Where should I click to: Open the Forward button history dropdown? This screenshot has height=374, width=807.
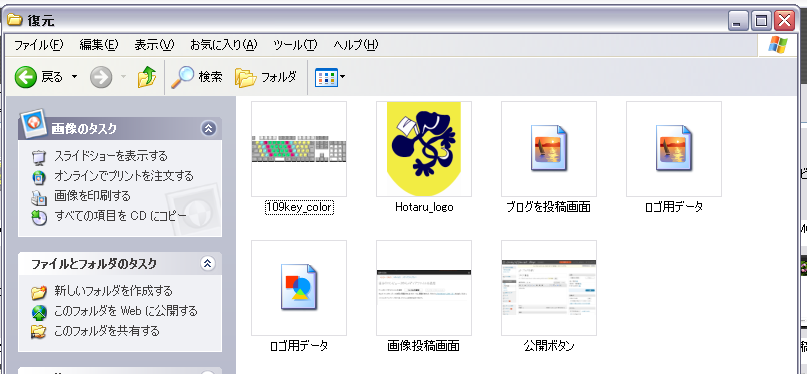click(x=123, y=77)
